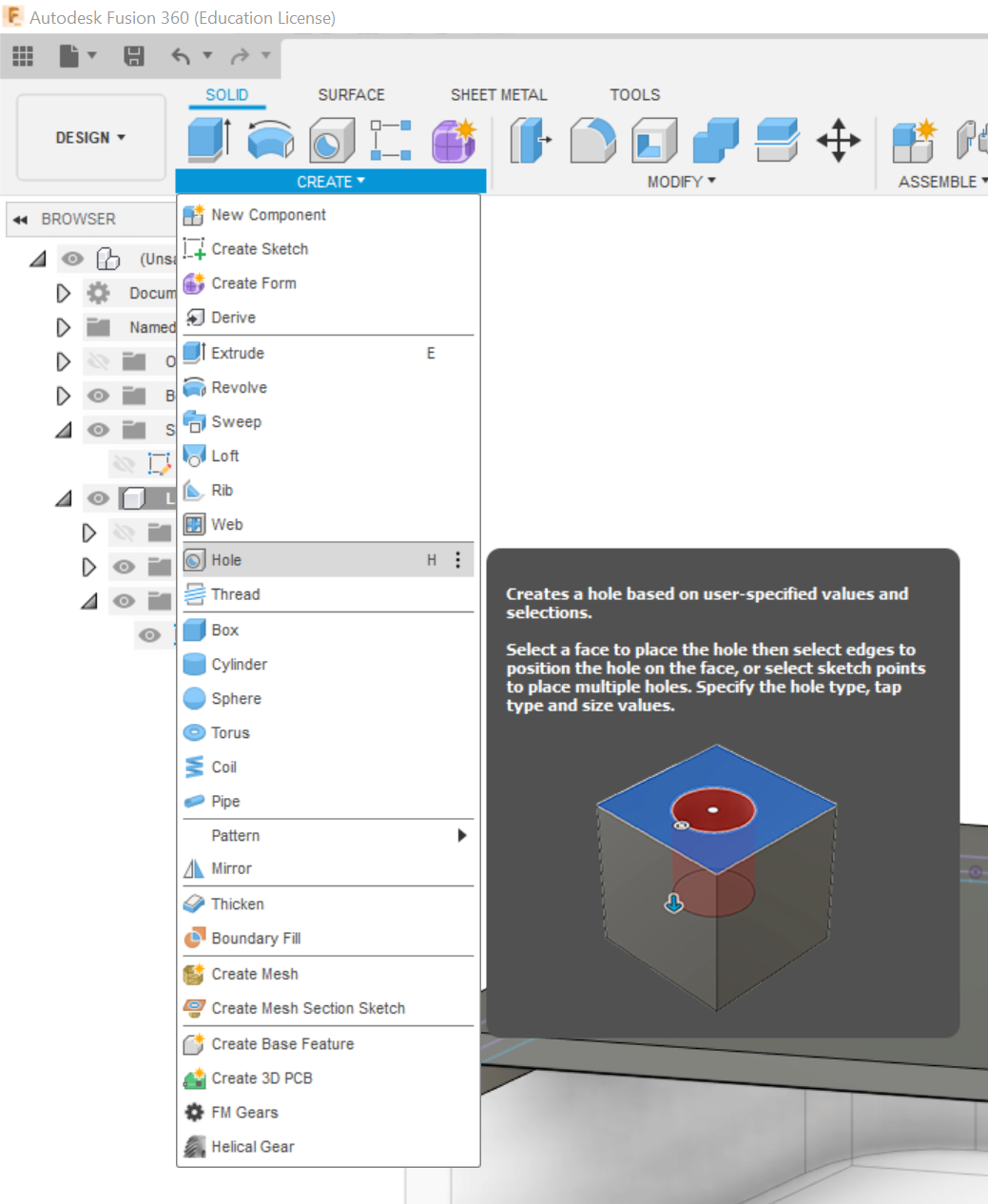Toggle visibility eye of the root component
This screenshot has width=988, height=1204.
72,259
